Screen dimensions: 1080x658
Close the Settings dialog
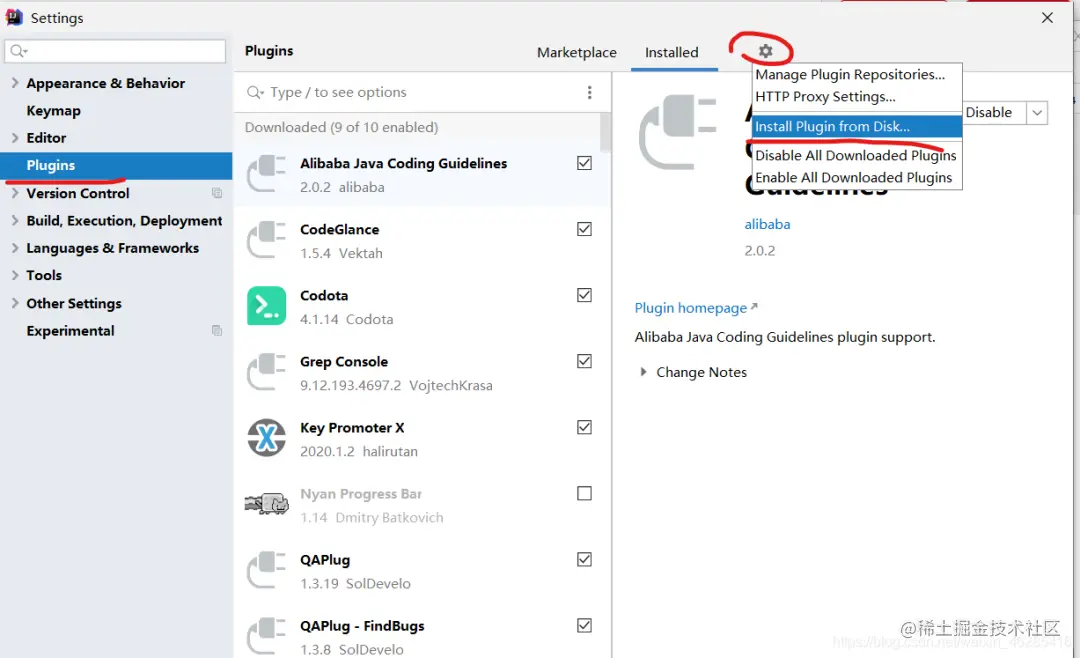point(1047,17)
